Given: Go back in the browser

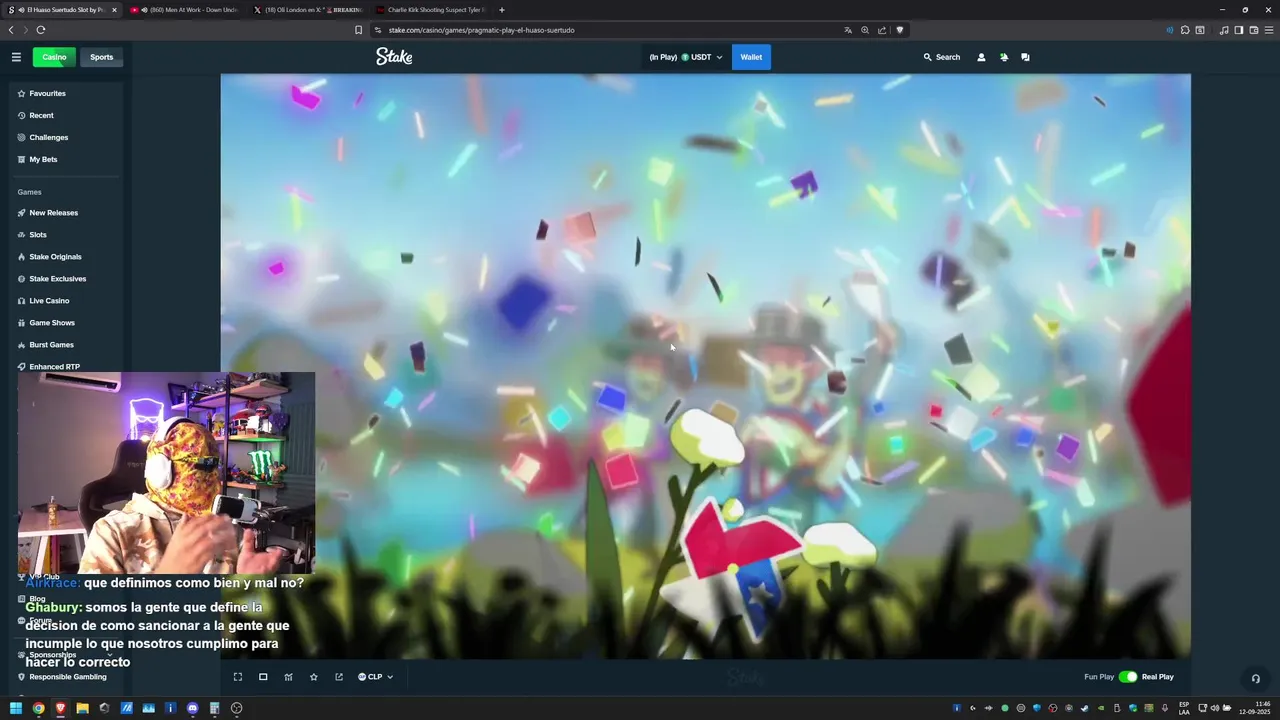Looking at the screenshot, I should 11,30.
